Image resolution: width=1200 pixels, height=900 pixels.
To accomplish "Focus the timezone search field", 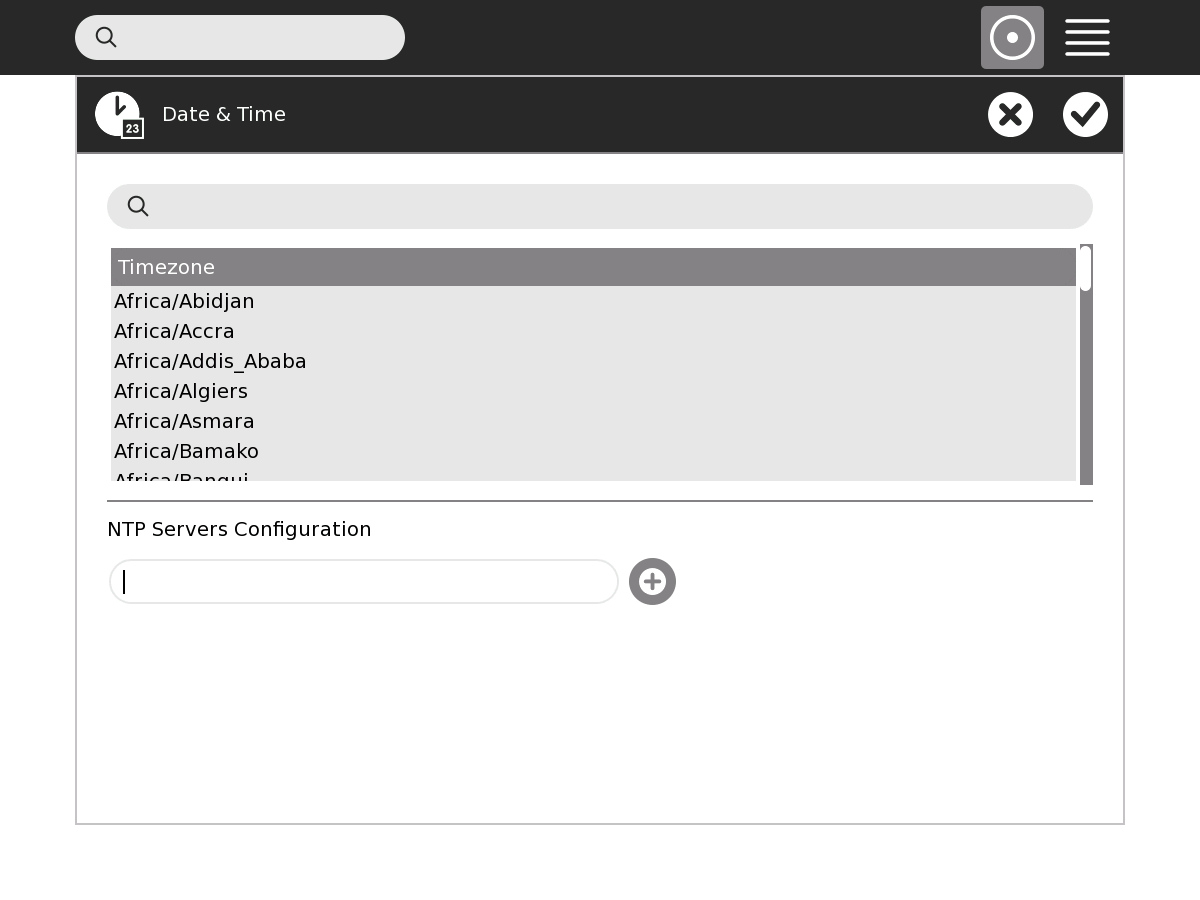I will click(620, 206).
